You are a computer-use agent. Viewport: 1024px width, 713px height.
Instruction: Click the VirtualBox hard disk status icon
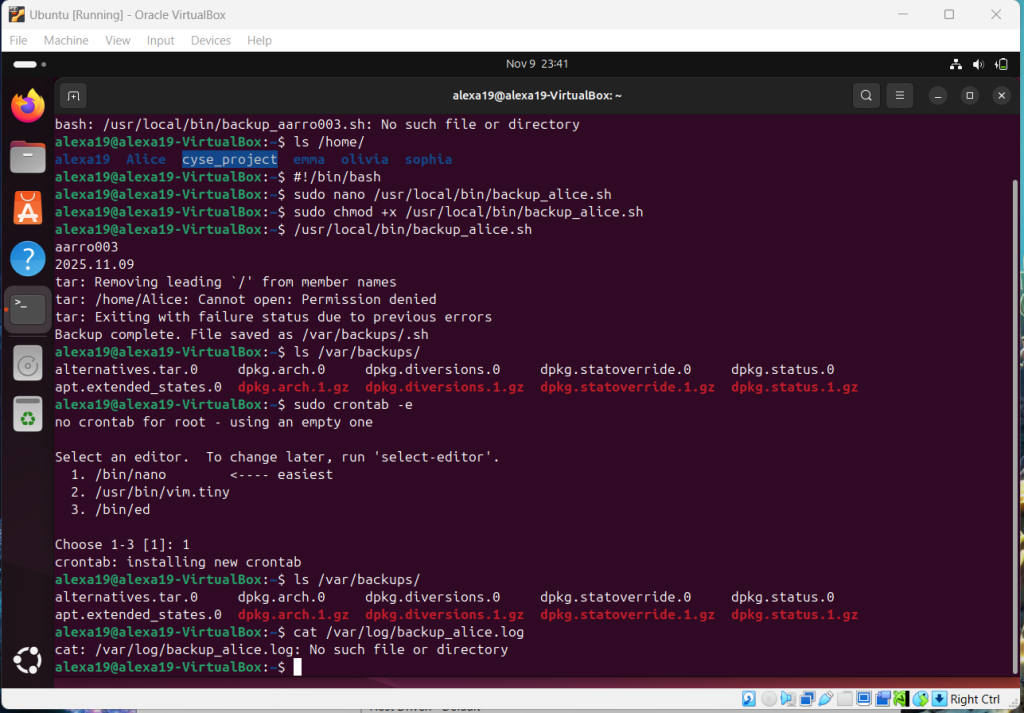click(748, 699)
